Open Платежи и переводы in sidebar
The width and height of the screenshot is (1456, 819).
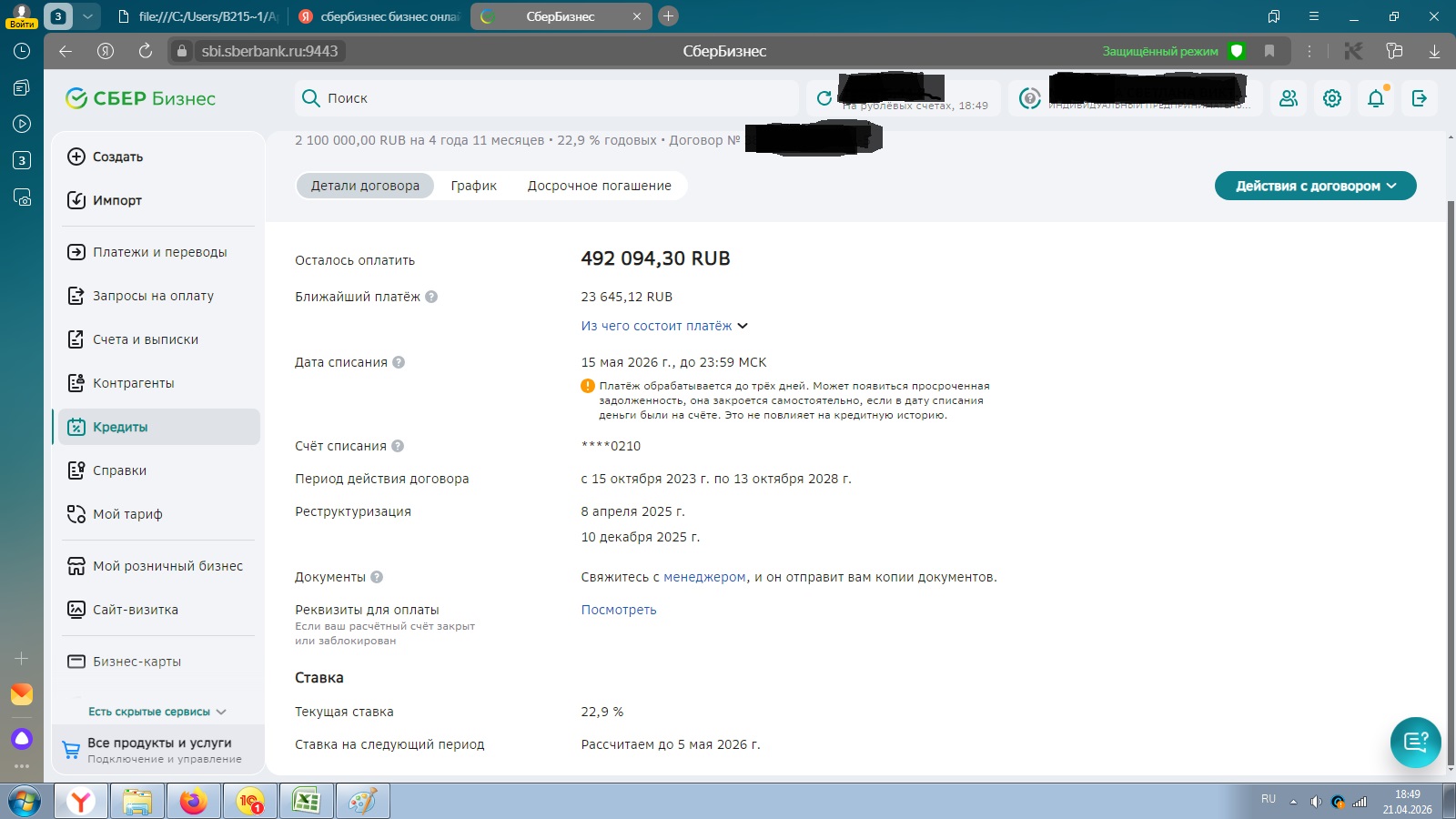click(159, 252)
